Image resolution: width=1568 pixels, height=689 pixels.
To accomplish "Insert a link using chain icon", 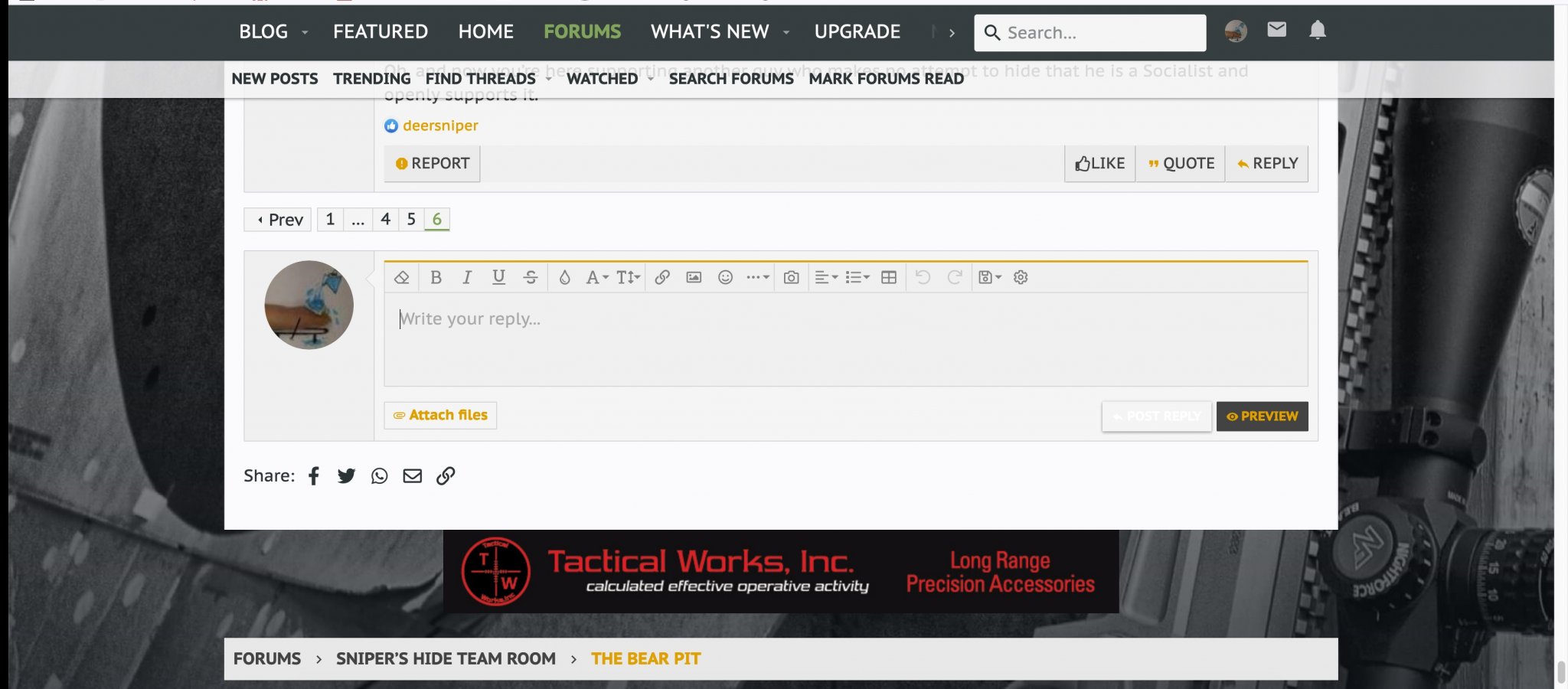I will (662, 277).
